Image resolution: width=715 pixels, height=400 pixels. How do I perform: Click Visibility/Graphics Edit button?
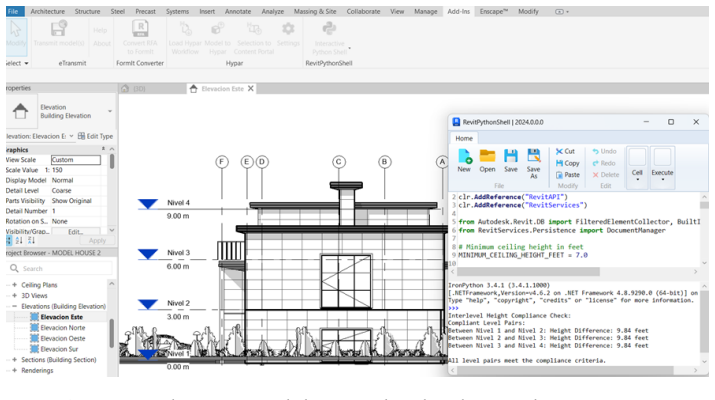[76, 232]
